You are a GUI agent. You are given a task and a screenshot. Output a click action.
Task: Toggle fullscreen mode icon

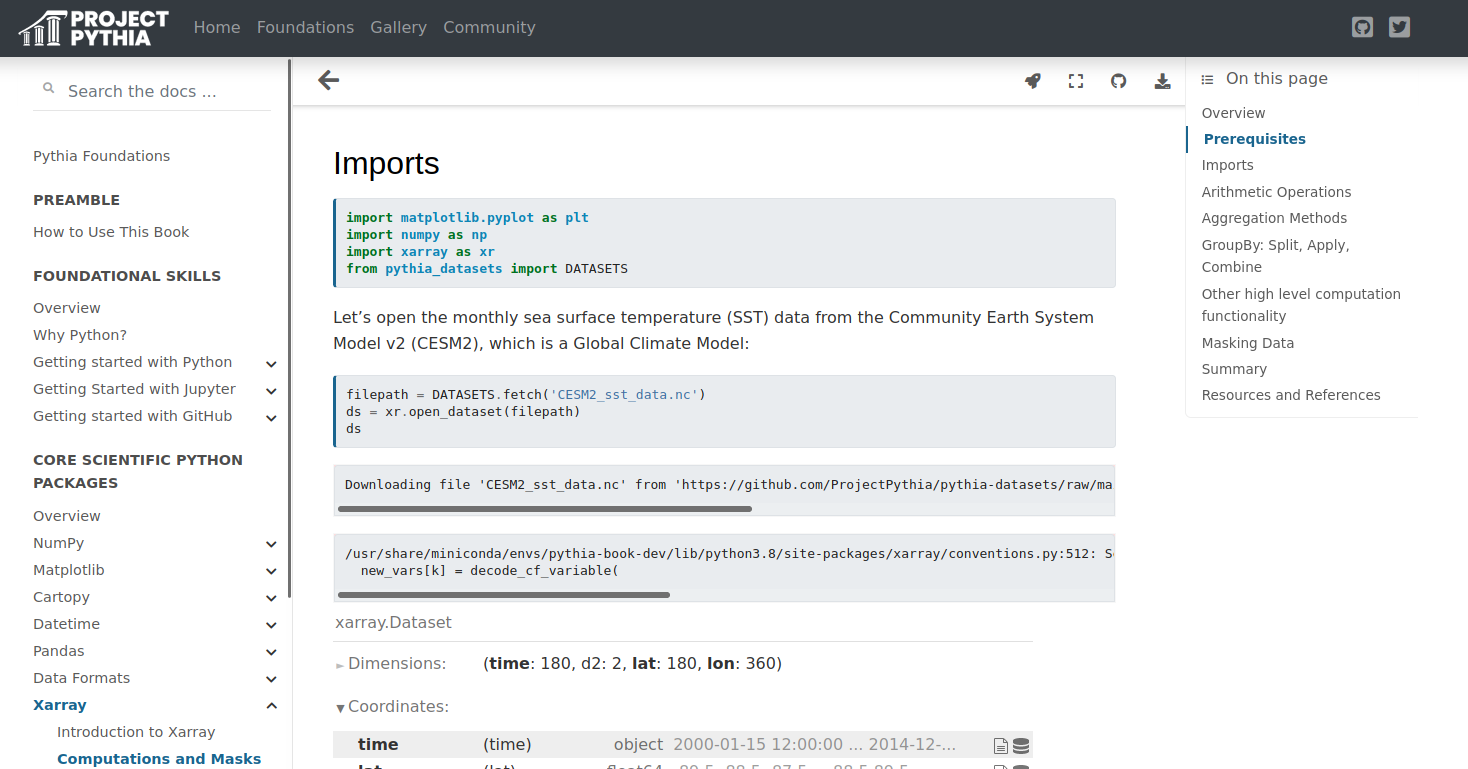[x=1076, y=81]
